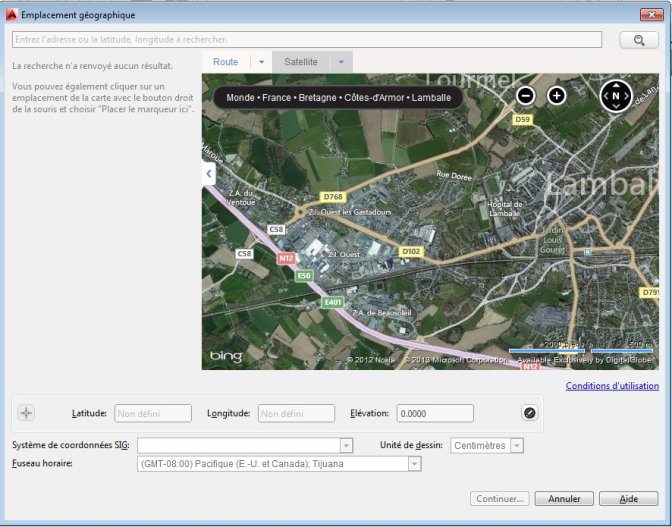Screen dimensions: 672x527
Task: Switch to the Satellite map view
Action: pos(301,62)
